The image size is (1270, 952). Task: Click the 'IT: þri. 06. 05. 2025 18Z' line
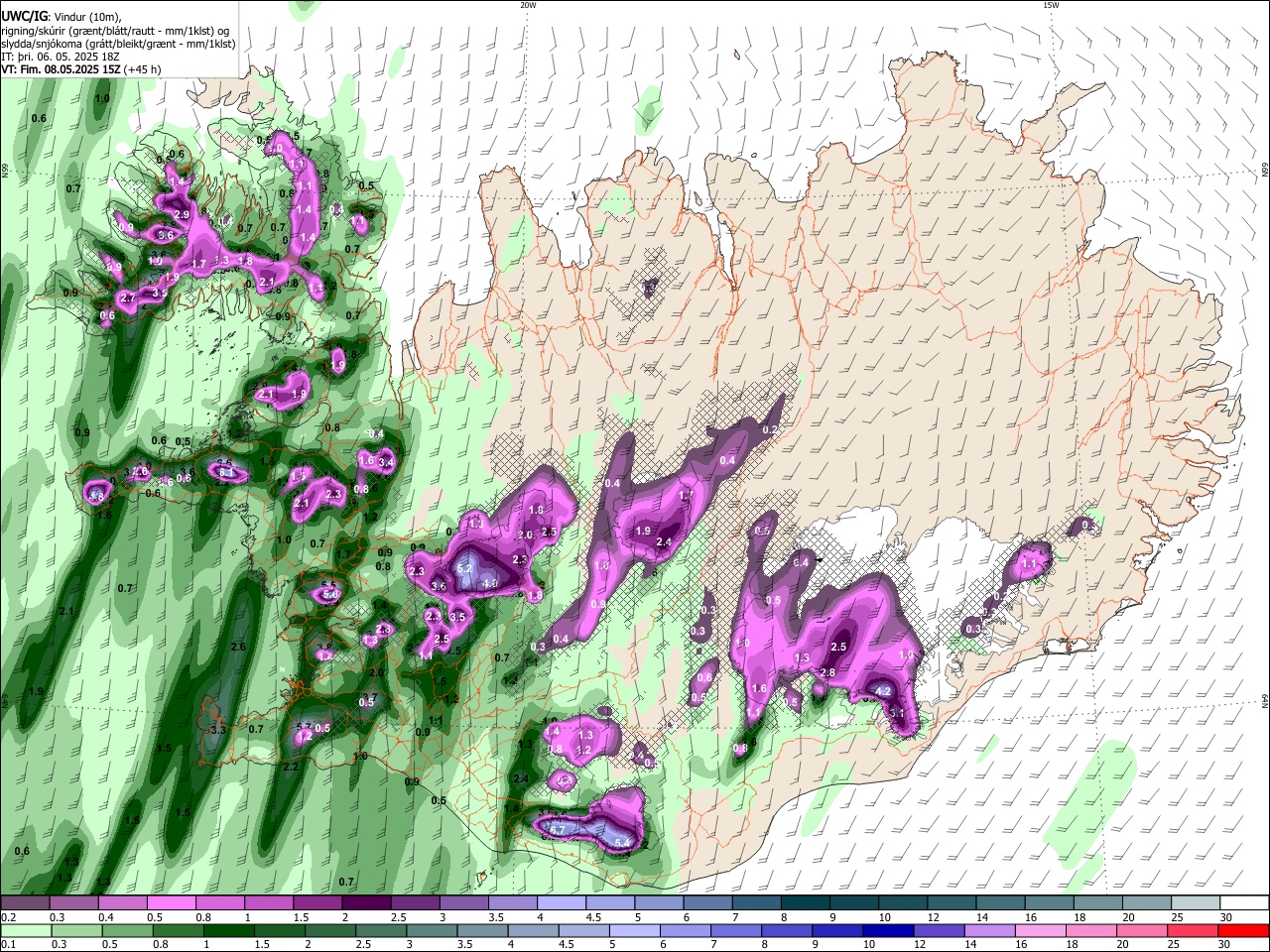coord(61,58)
